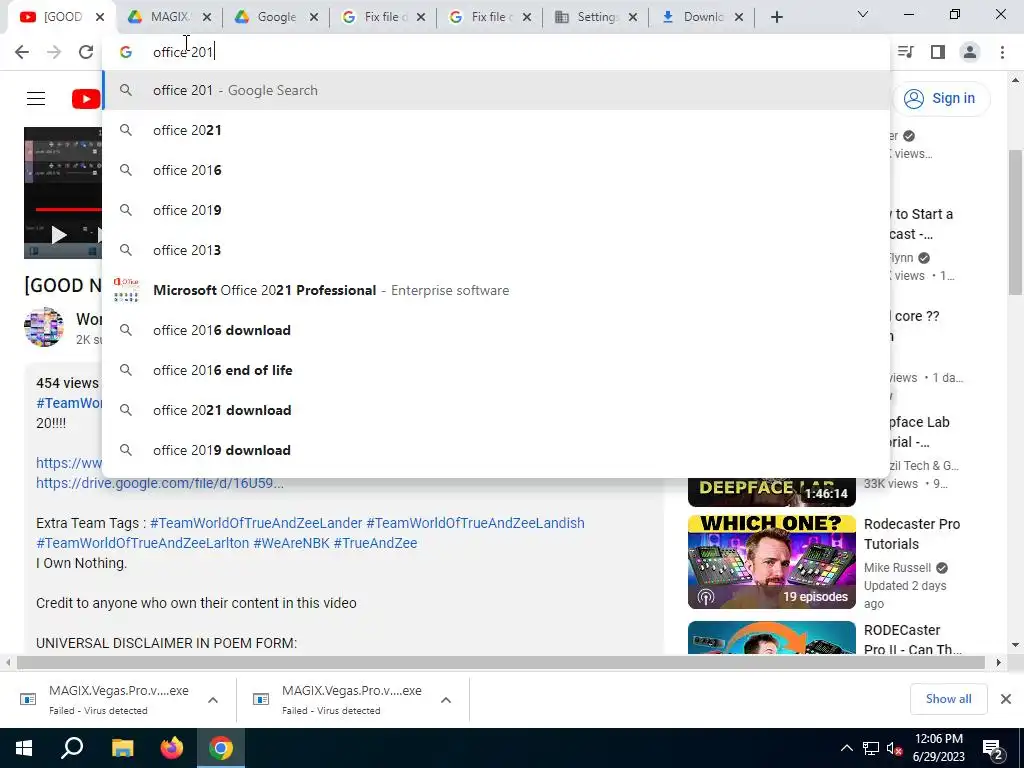Switch to the Google Drive tab
This screenshot has width=1024, height=768.
[266, 17]
